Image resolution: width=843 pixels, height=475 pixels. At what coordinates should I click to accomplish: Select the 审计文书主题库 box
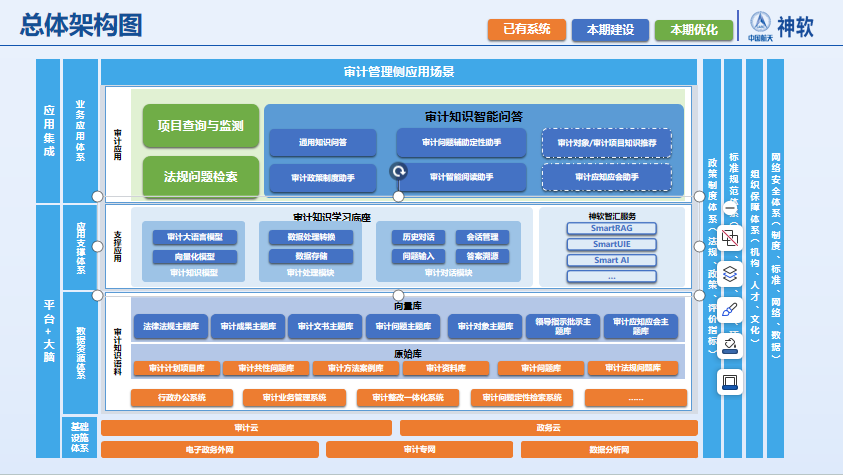(x=325, y=326)
